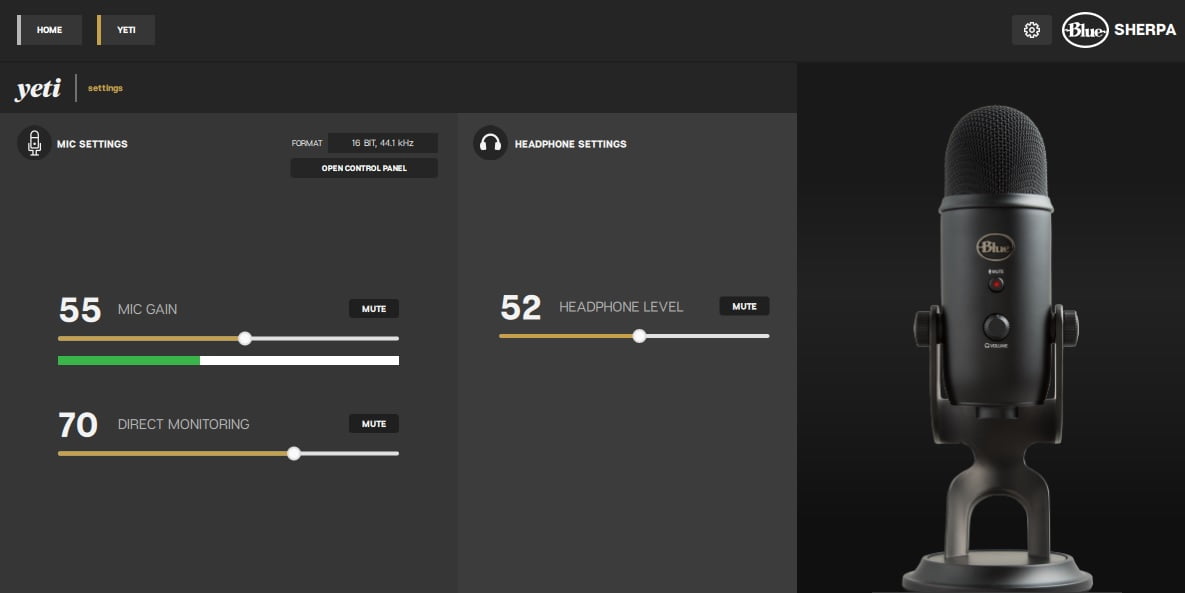Click the headphones icon beside Headphone Settings
Screen dimensions: 1185x593
click(x=490, y=144)
